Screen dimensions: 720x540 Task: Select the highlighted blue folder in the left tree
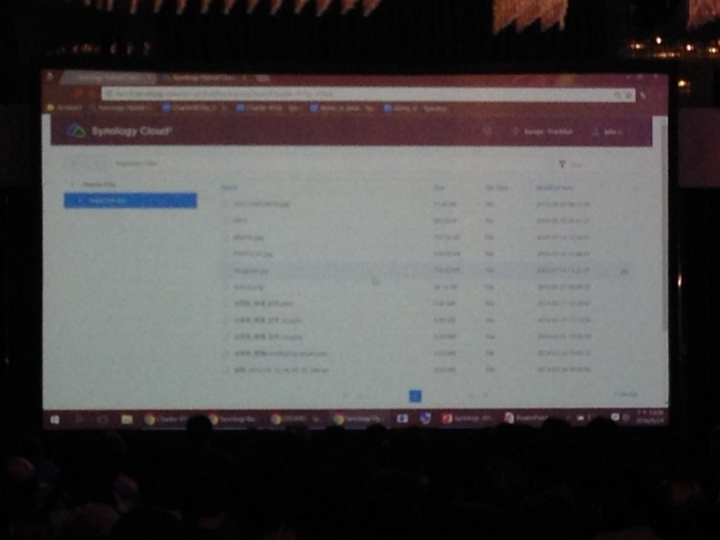pos(130,201)
